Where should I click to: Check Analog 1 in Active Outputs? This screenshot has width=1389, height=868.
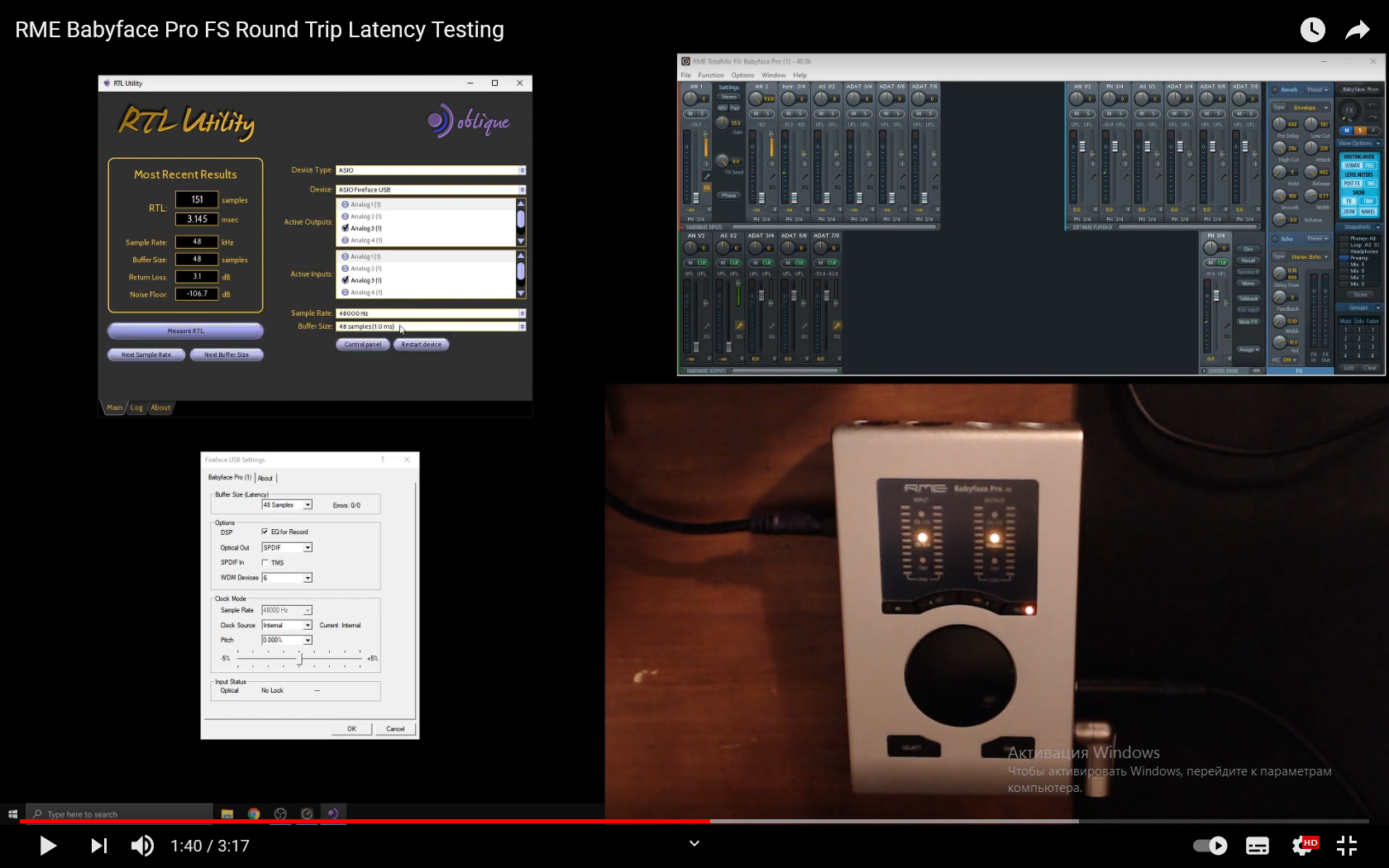pos(345,204)
